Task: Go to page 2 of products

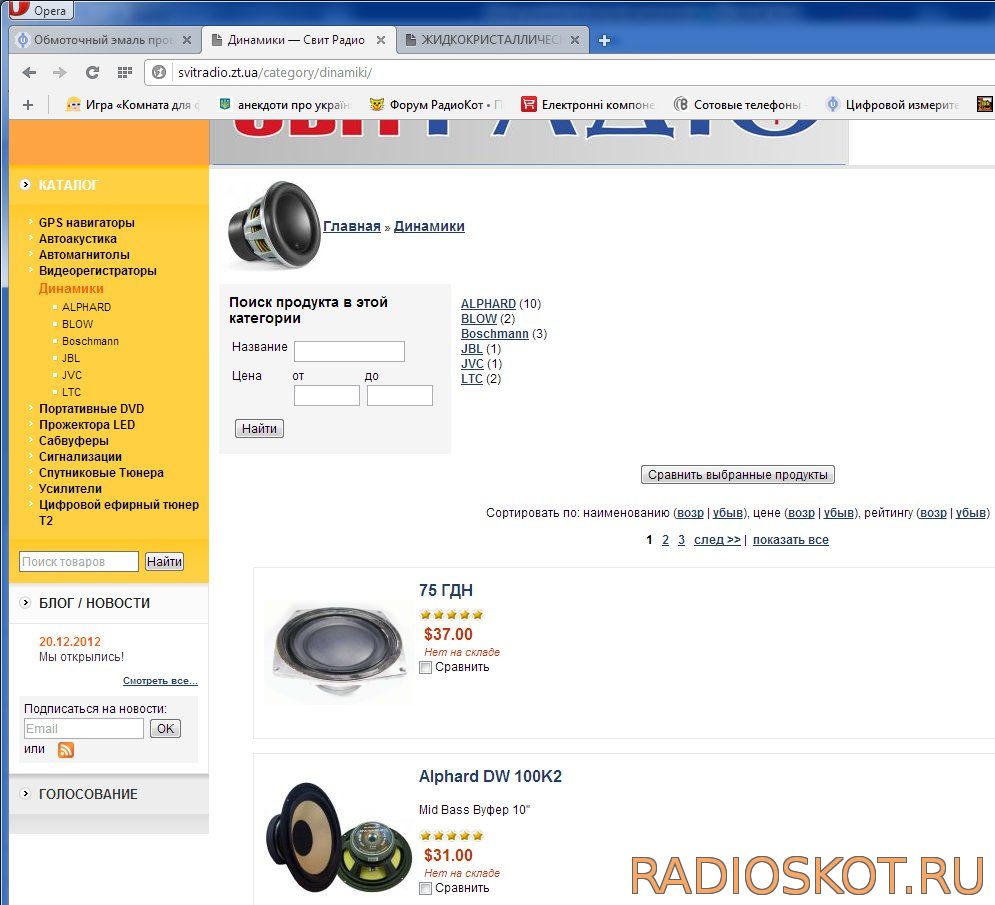Action: [665, 540]
